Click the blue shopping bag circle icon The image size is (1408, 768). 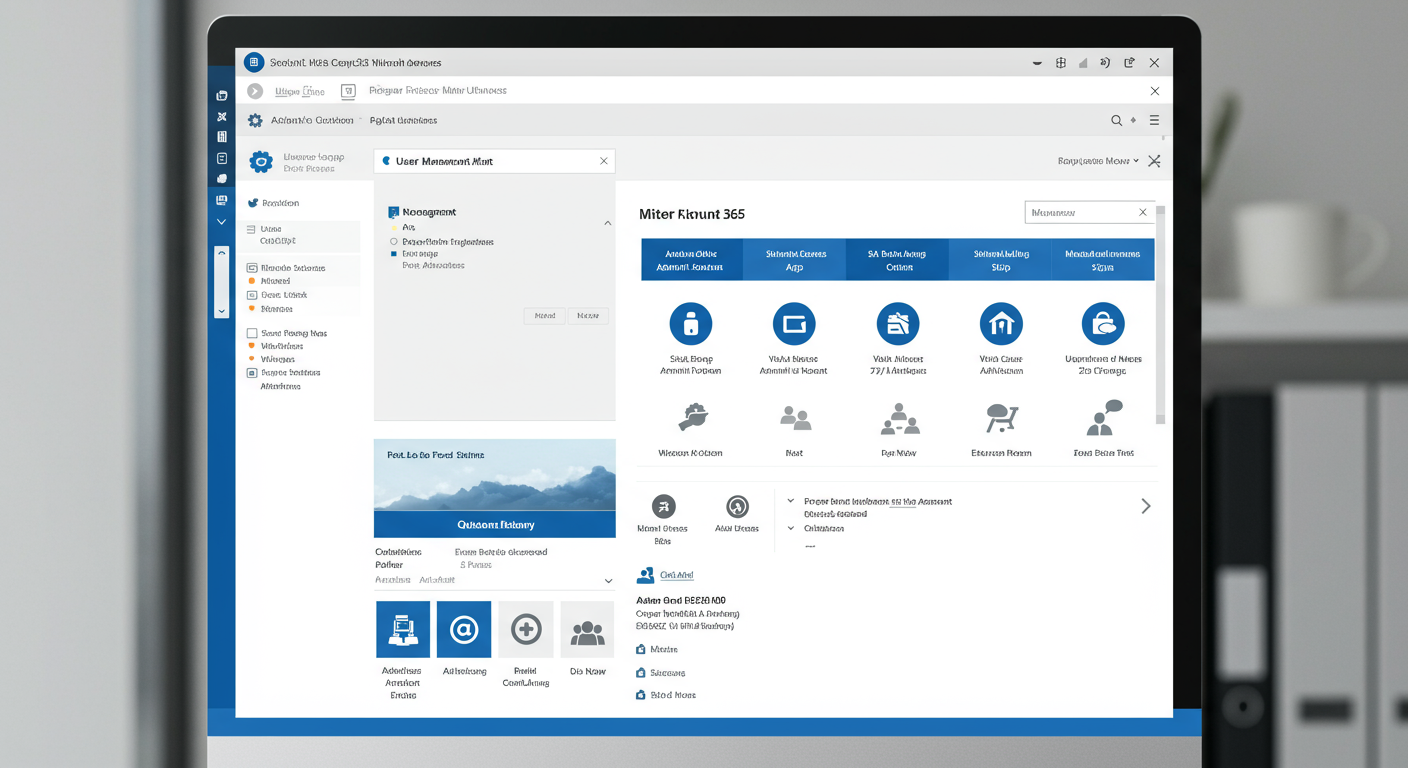(x=1103, y=324)
